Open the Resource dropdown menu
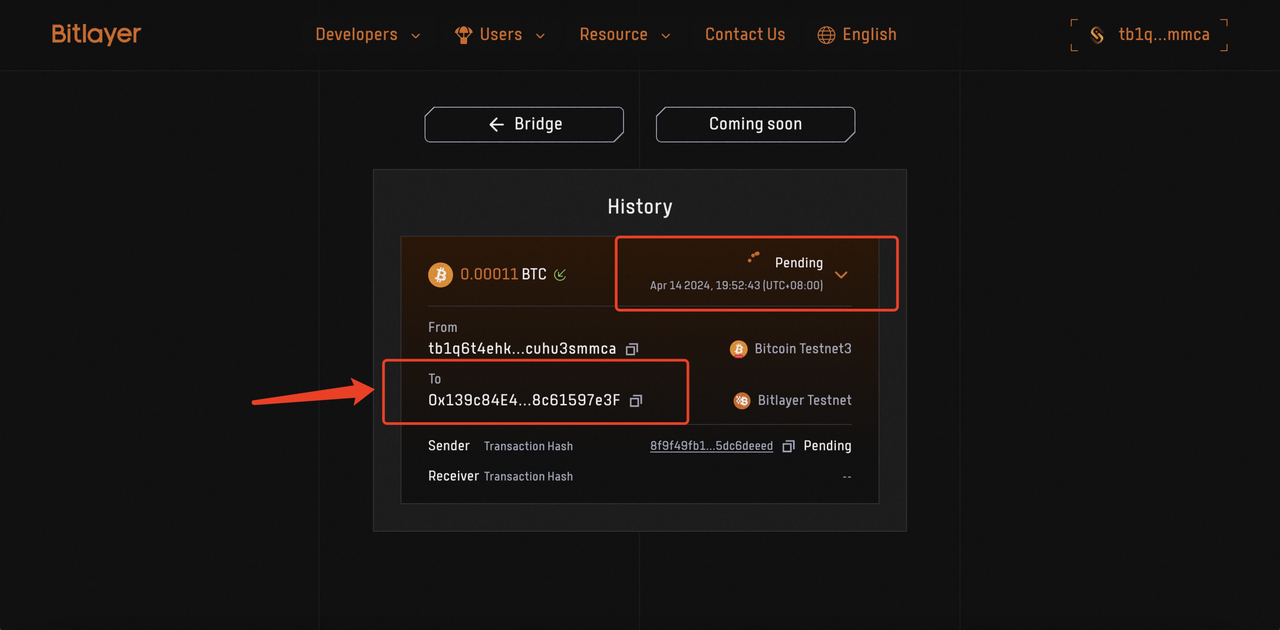 pyautogui.click(x=625, y=34)
